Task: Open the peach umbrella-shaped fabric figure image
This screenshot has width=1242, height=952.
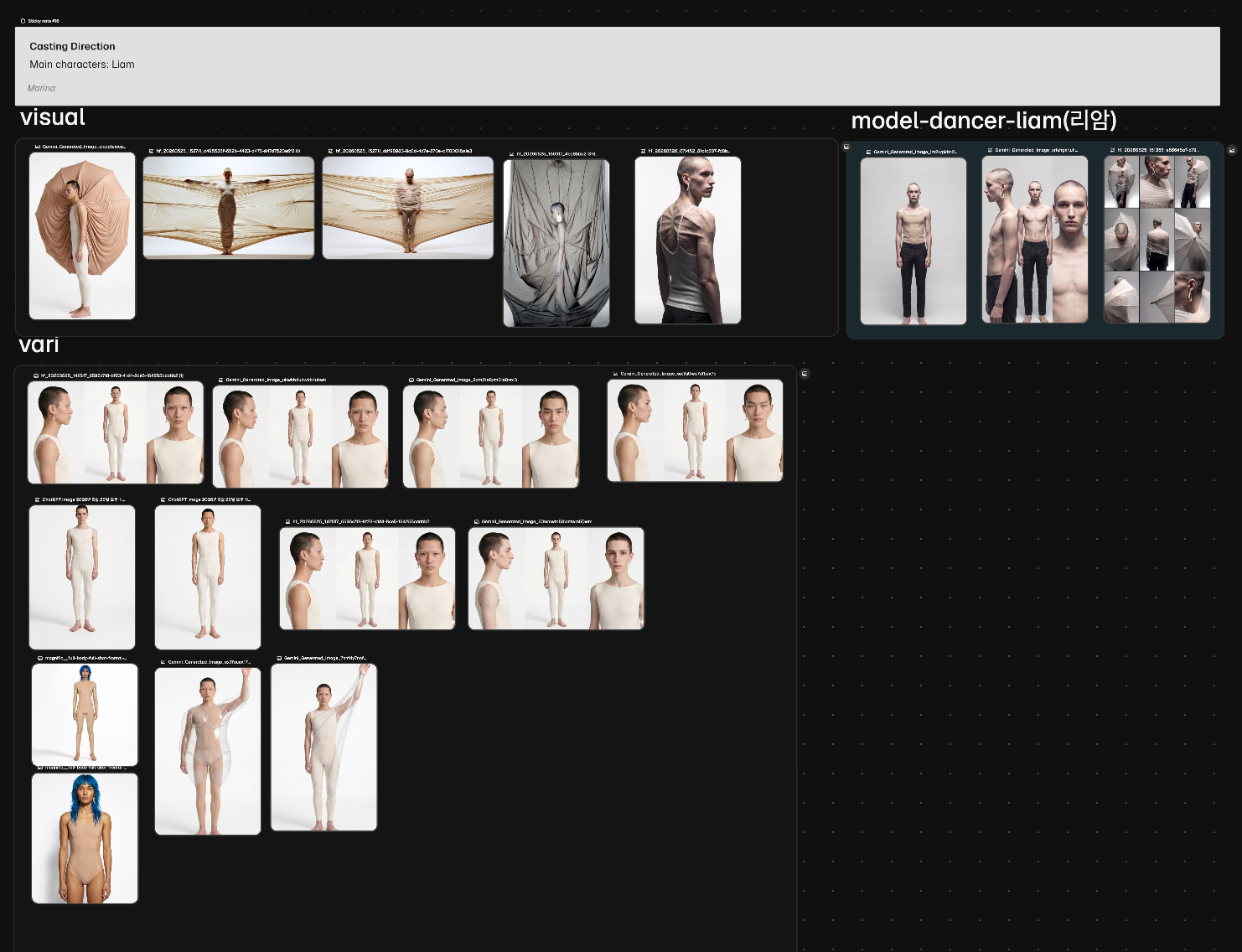Action: pos(82,235)
